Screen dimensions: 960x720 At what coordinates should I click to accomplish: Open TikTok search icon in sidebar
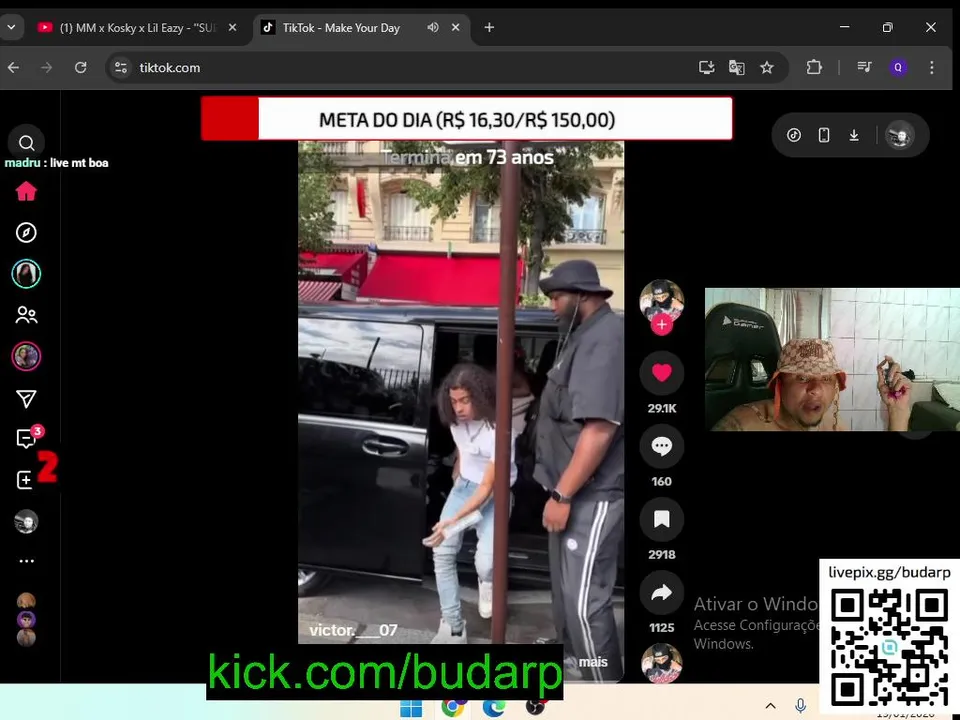tap(26, 143)
